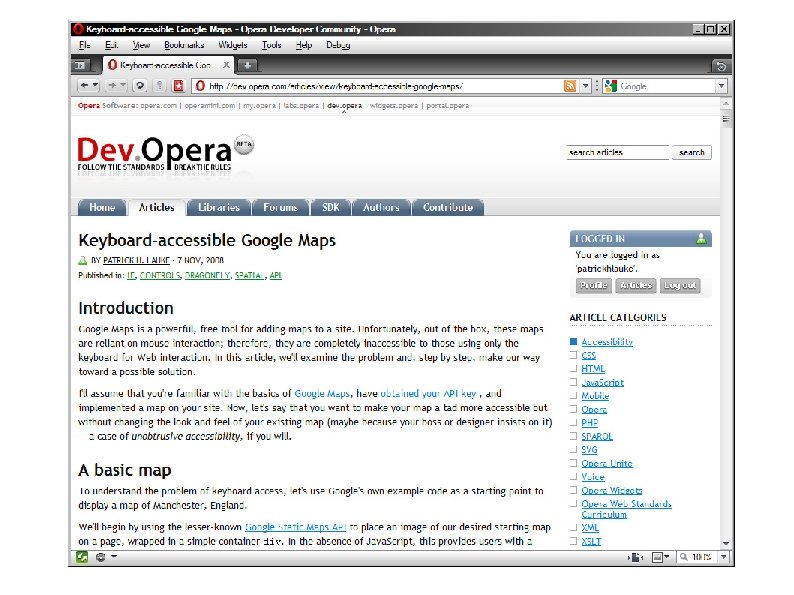
Task: Toggle the JavaScript category checkbox
Action: point(573,382)
